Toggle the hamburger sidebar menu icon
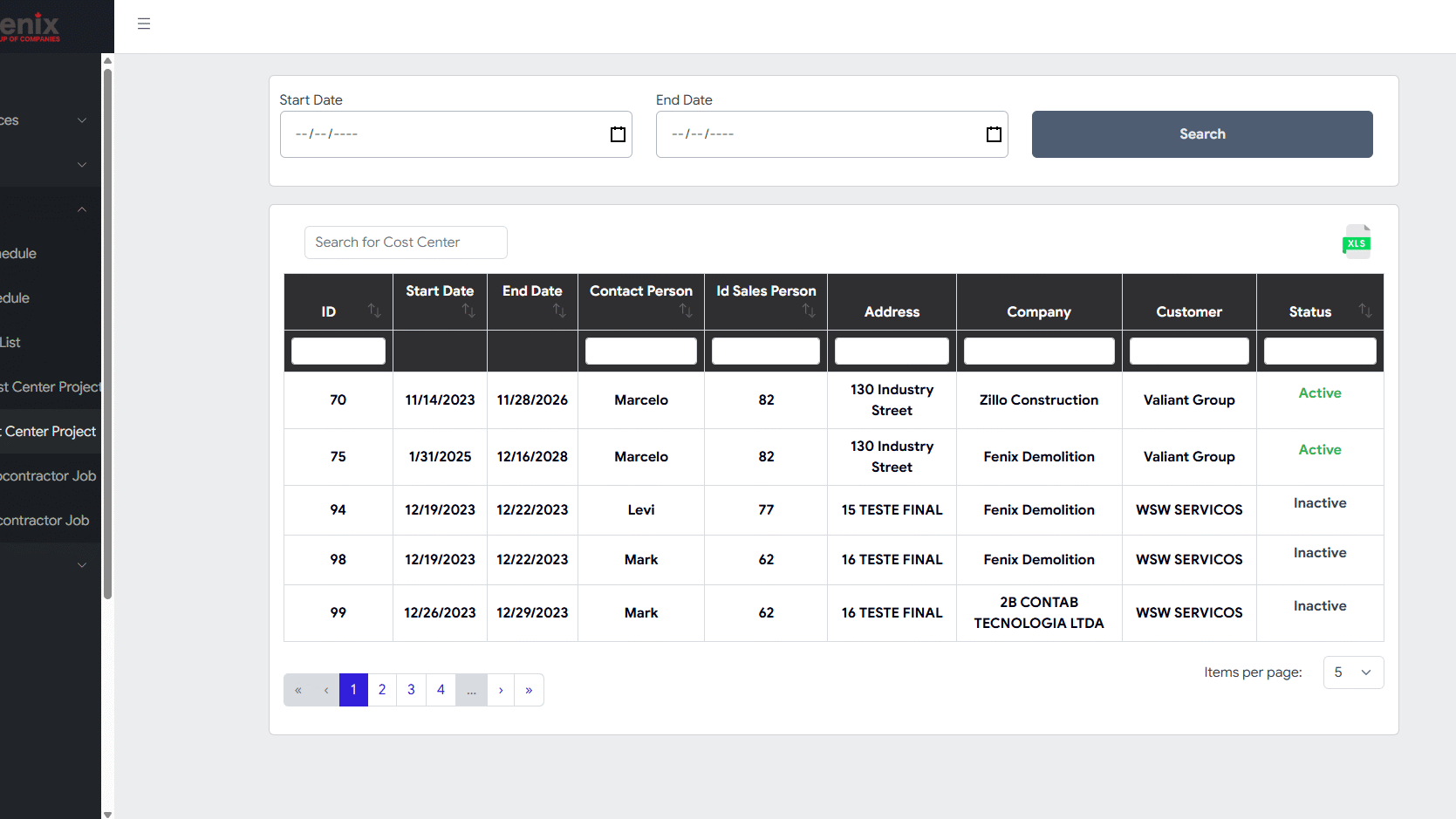1456x819 pixels. point(144,24)
